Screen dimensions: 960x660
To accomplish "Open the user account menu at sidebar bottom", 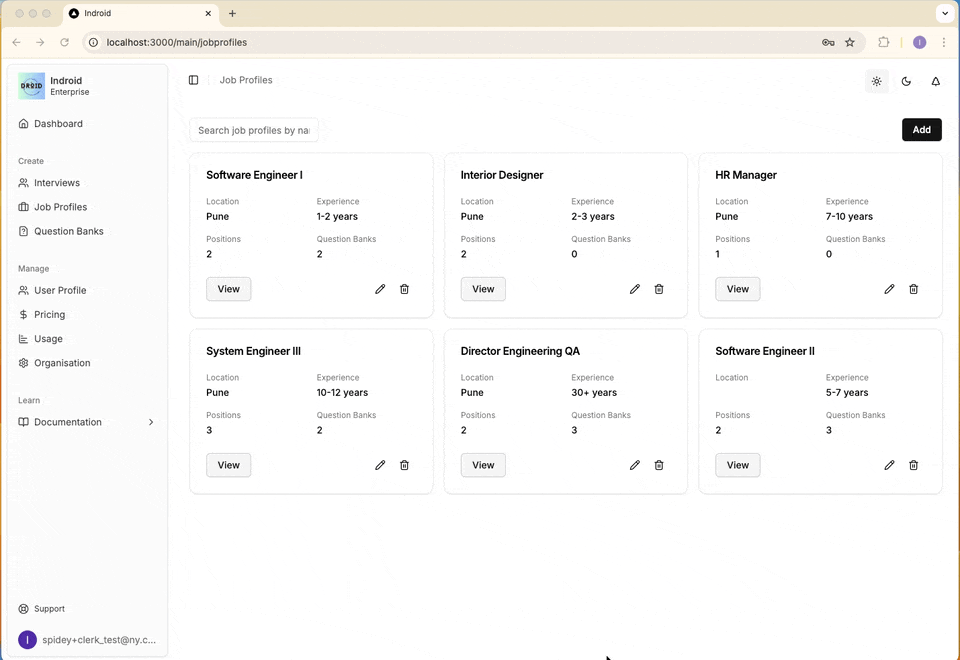I will point(87,640).
